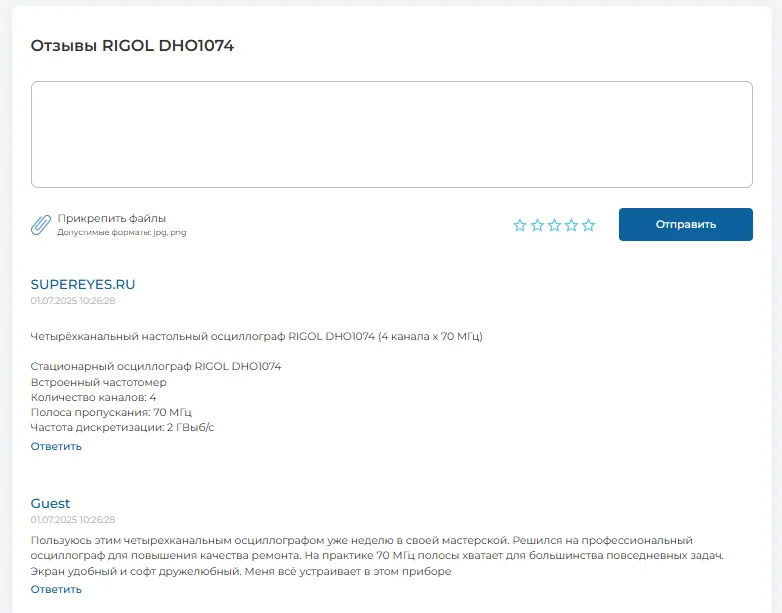Image resolution: width=782 pixels, height=613 pixels.
Task: Give five stars using the last star
Action: [x=588, y=226]
